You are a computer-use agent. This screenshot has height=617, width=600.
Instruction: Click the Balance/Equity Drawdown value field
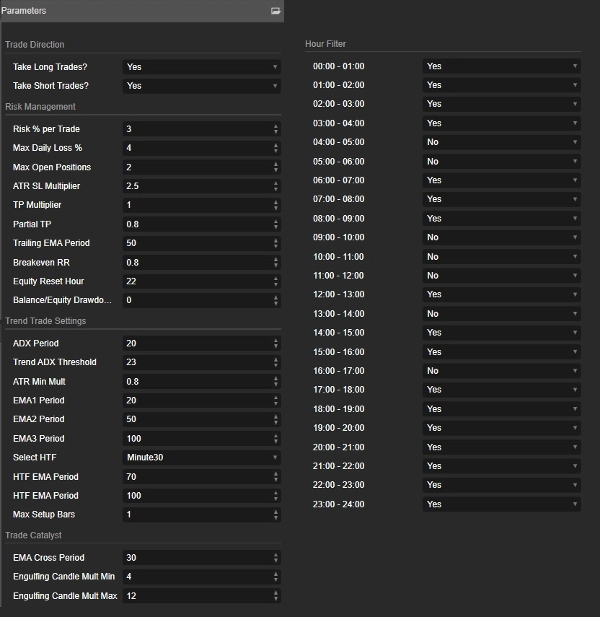[201, 300]
